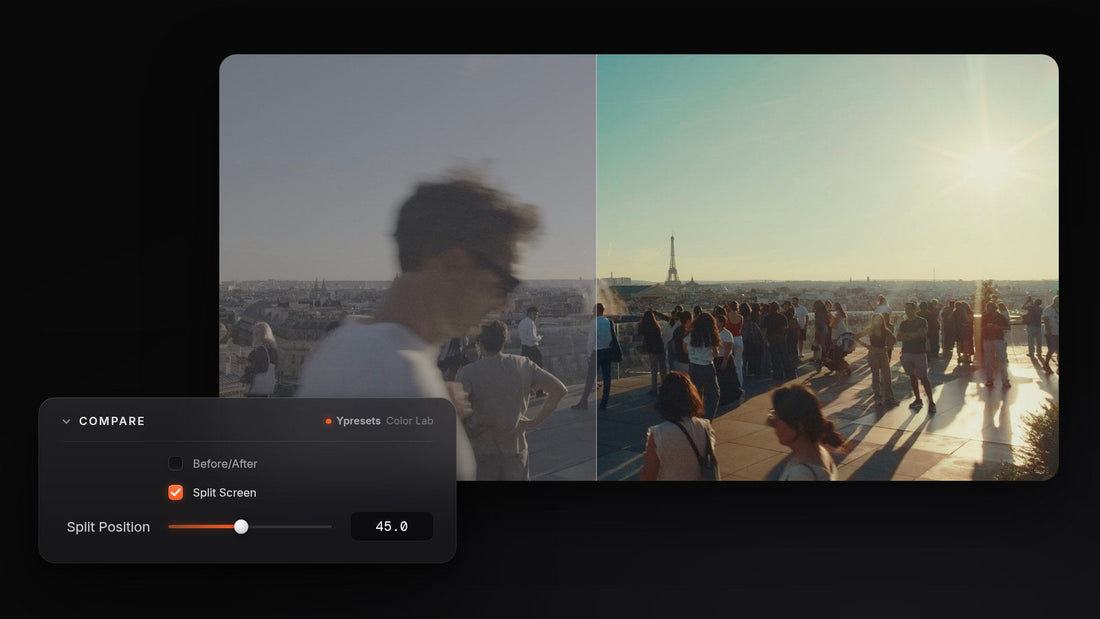Uncheck the Split Screen checkbox
The image size is (1100, 619).
[175, 493]
